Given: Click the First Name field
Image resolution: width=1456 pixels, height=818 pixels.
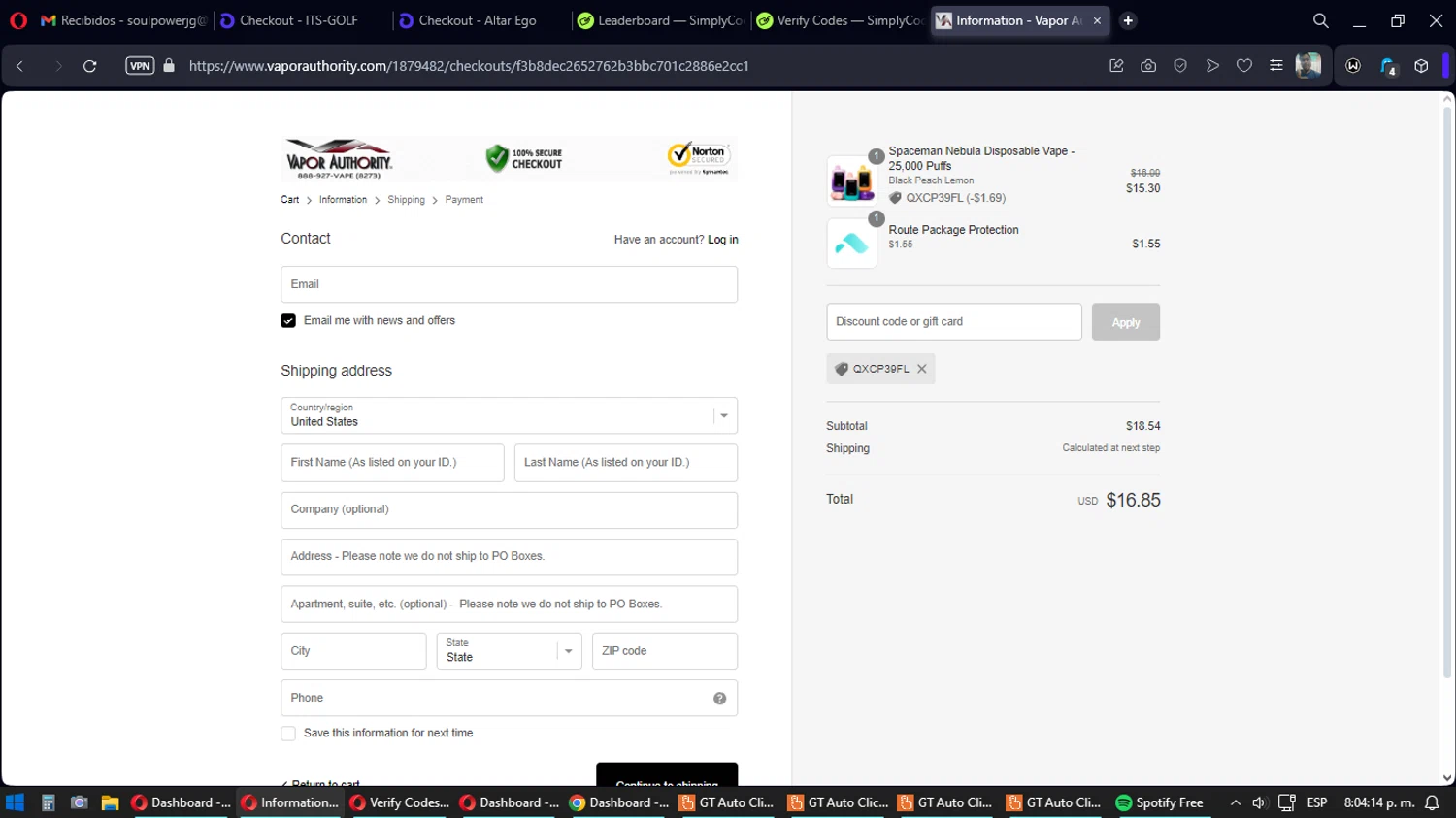Looking at the screenshot, I should 392,463.
